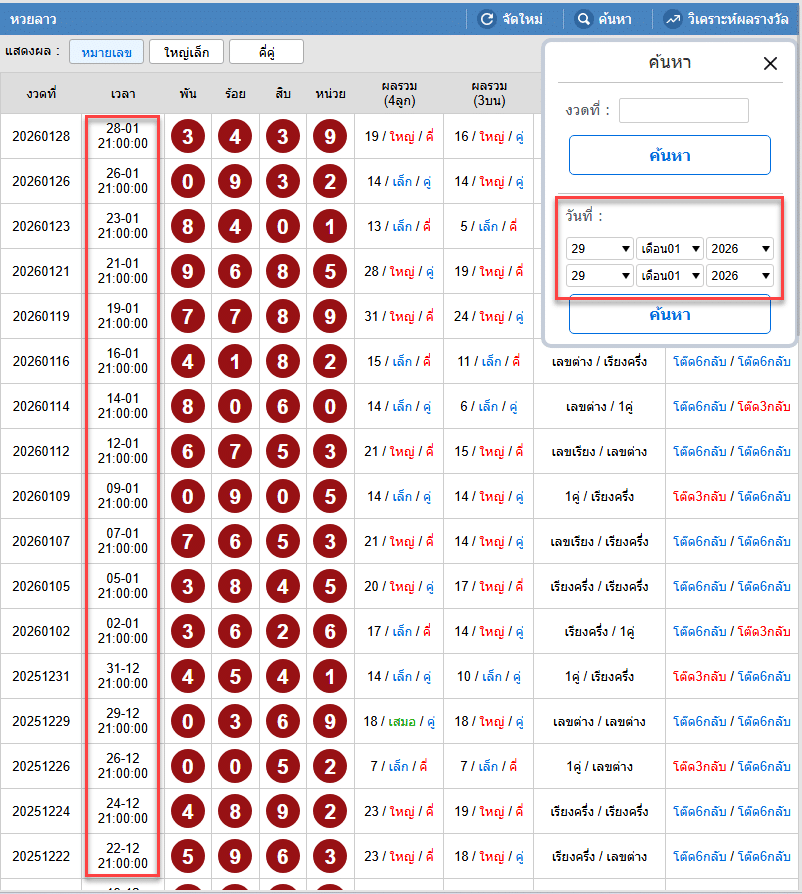Screen dimensions: 802x894
Task: Select draw number 20260128 in the table
Action: (x=41, y=137)
